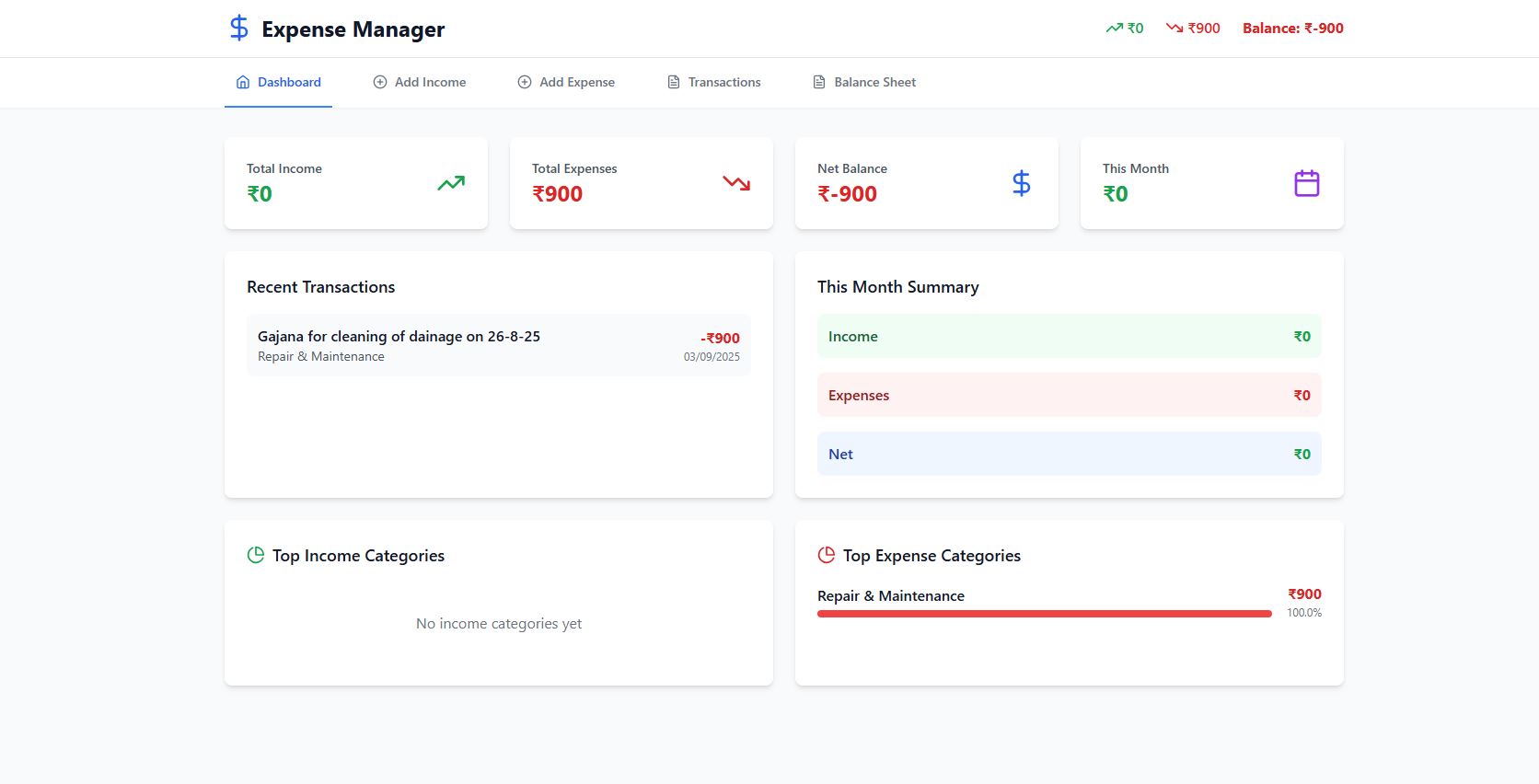Viewport: 1539px width, 784px height.
Task: Click the header Balance ₹-900 text
Action: pyautogui.click(x=1292, y=29)
